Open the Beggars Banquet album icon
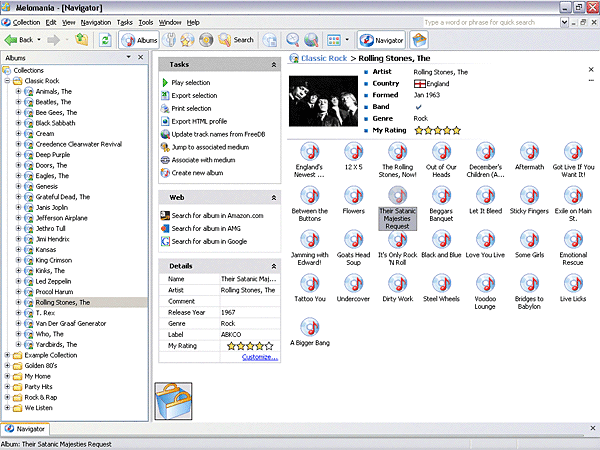 [441, 193]
